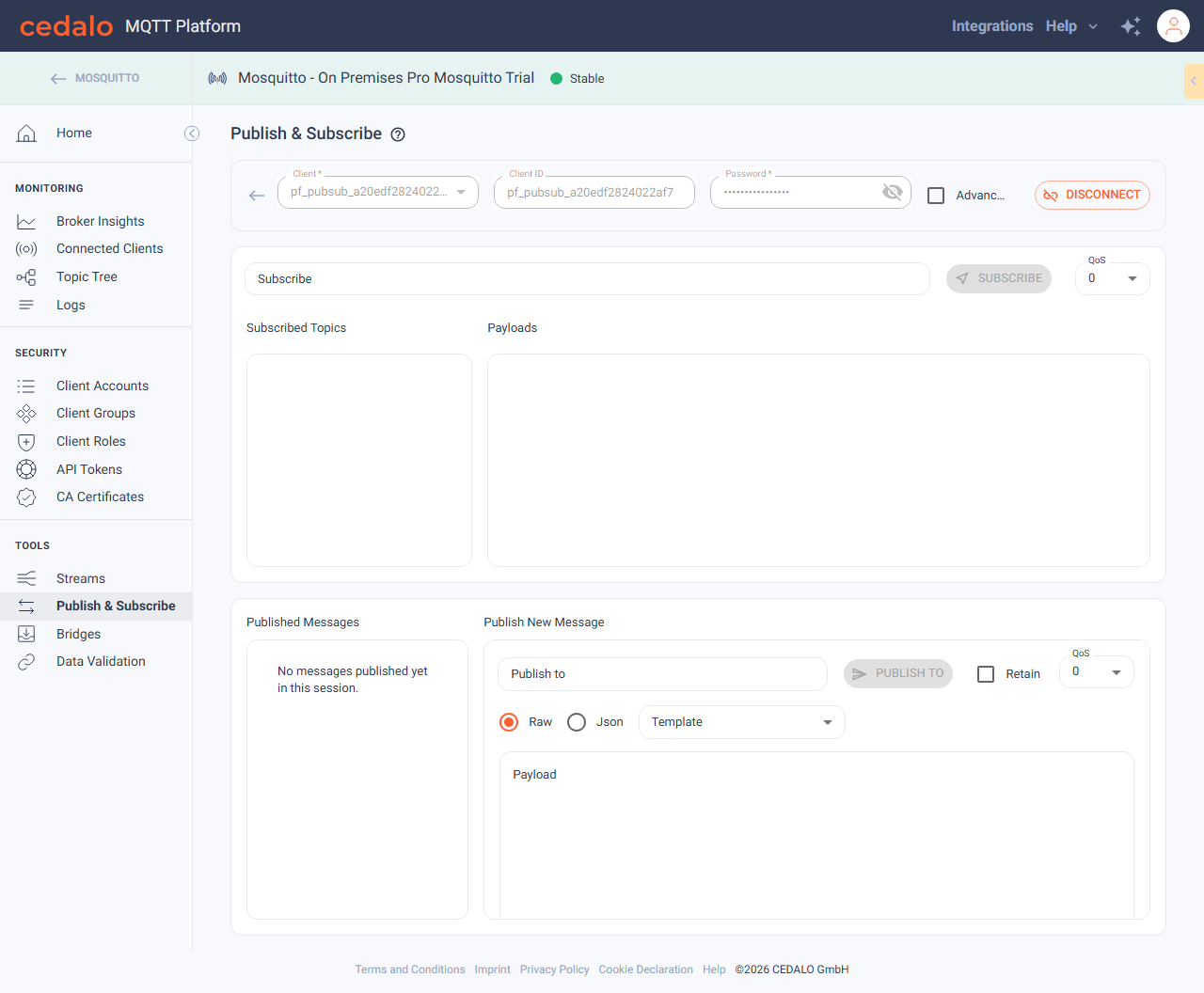Click the API Tokens icon
This screenshot has width=1204, height=993.
26,469
